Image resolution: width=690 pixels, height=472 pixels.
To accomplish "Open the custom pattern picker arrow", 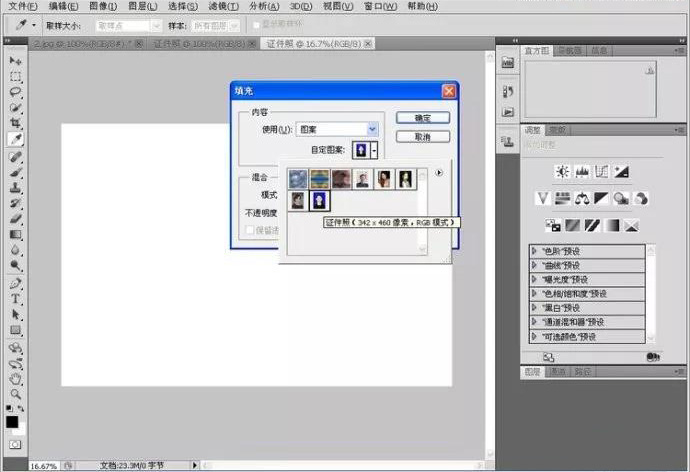I will pos(374,150).
